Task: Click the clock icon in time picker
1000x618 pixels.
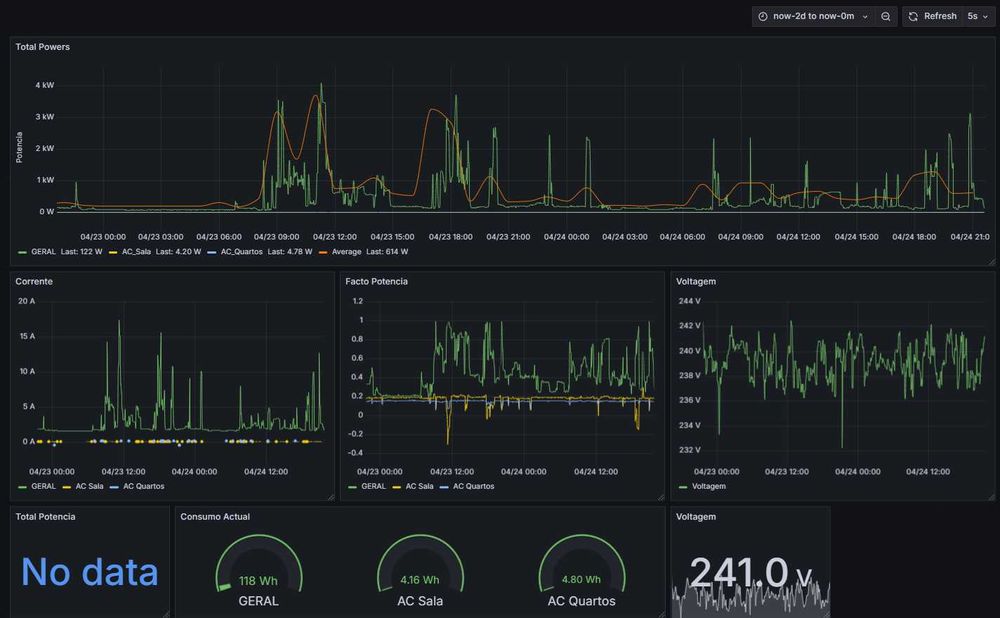Action: coord(763,17)
